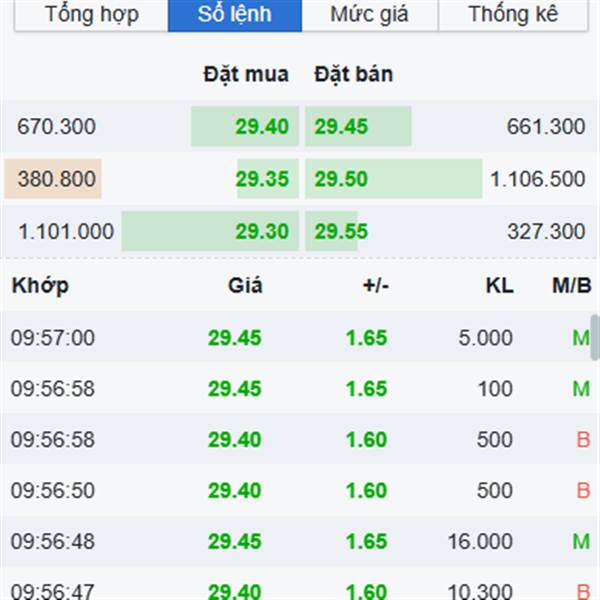Viewport: 600px width, 600px height.
Task: Click the Đặt bán header
Action: pyautogui.click(x=354, y=74)
